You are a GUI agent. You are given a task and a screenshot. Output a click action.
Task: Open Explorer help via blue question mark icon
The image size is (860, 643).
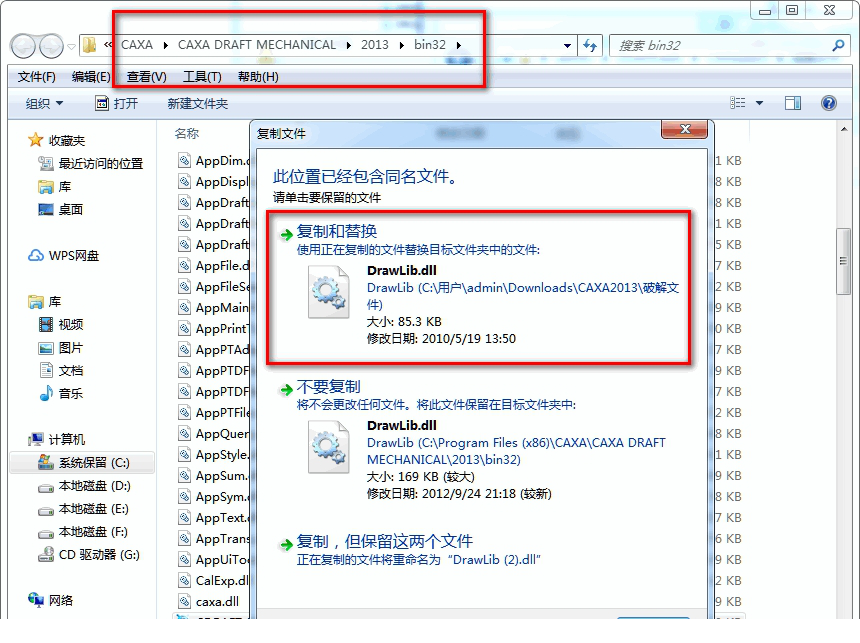point(829,103)
